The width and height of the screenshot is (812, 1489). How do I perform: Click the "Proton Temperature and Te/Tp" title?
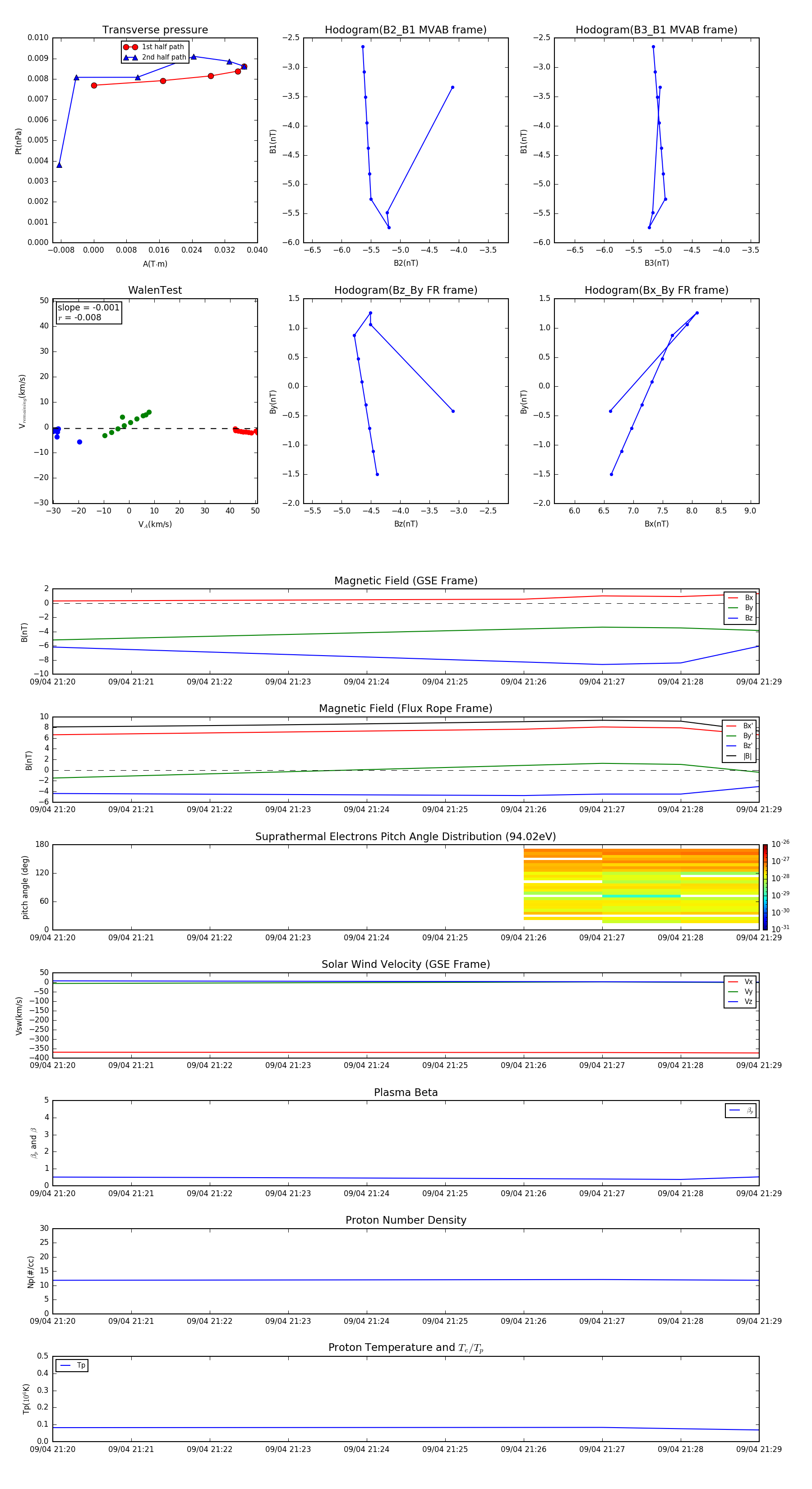pyautogui.click(x=406, y=1348)
